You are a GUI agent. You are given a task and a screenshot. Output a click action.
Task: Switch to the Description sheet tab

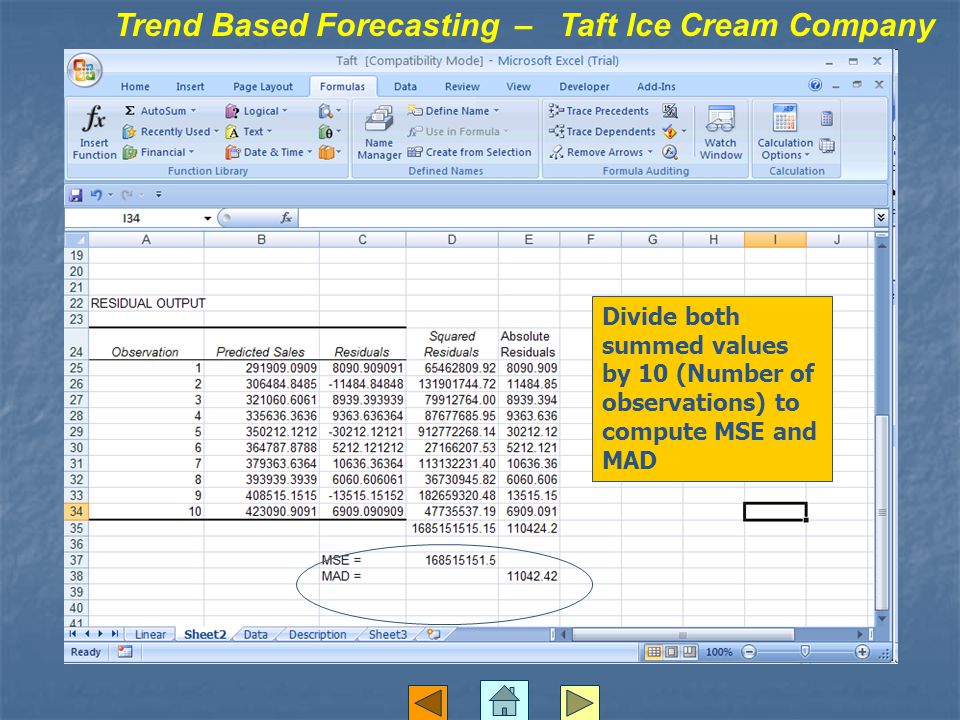pos(317,635)
